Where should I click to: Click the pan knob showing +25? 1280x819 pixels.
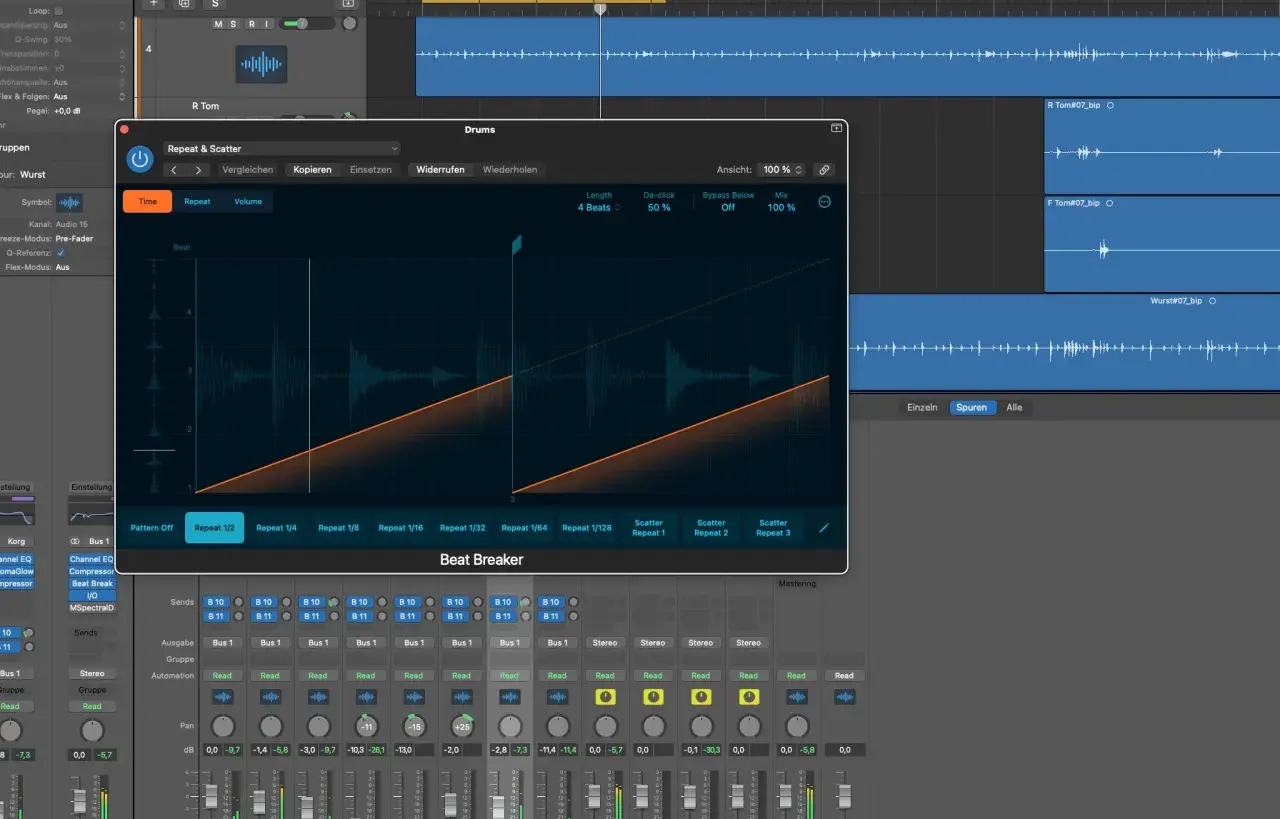[x=462, y=727]
